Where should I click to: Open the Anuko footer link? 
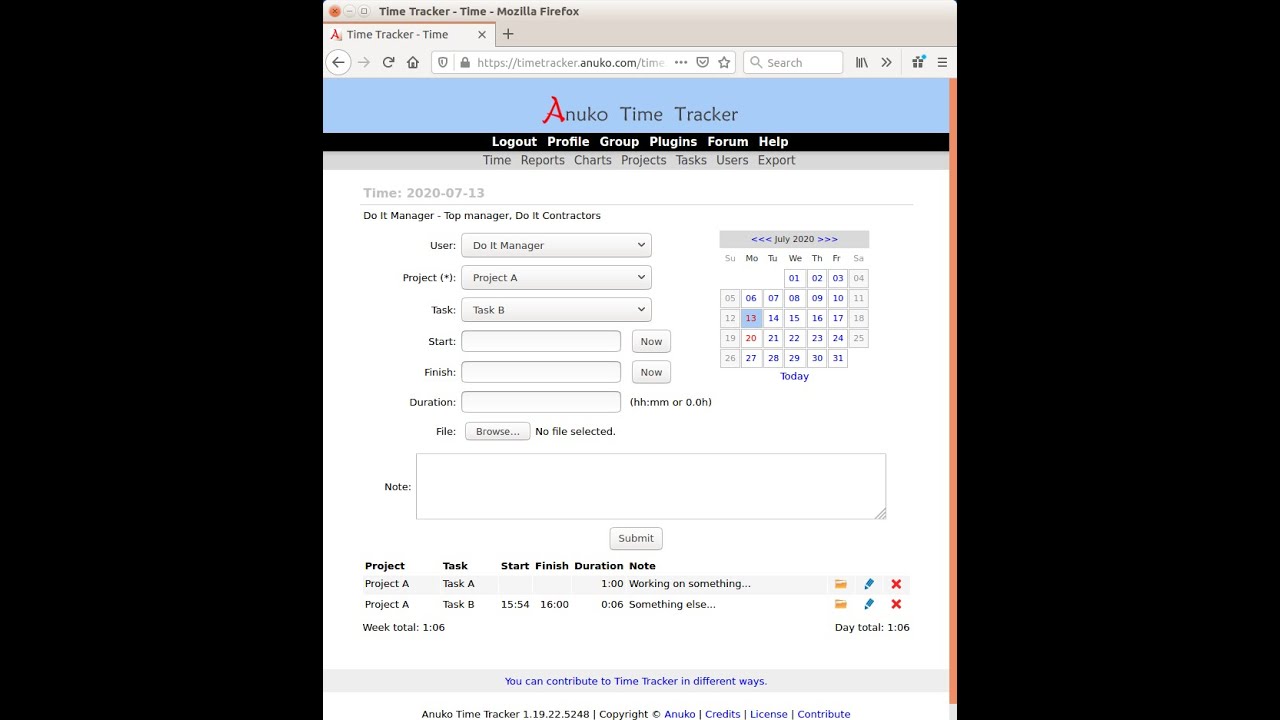(x=680, y=714)
